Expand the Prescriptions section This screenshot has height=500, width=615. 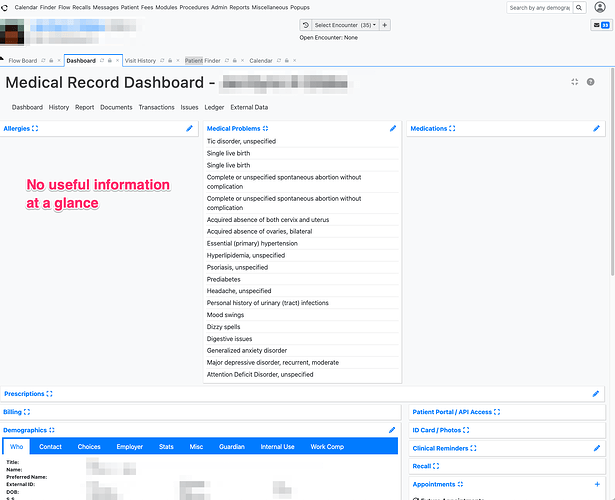pos(49,394)
